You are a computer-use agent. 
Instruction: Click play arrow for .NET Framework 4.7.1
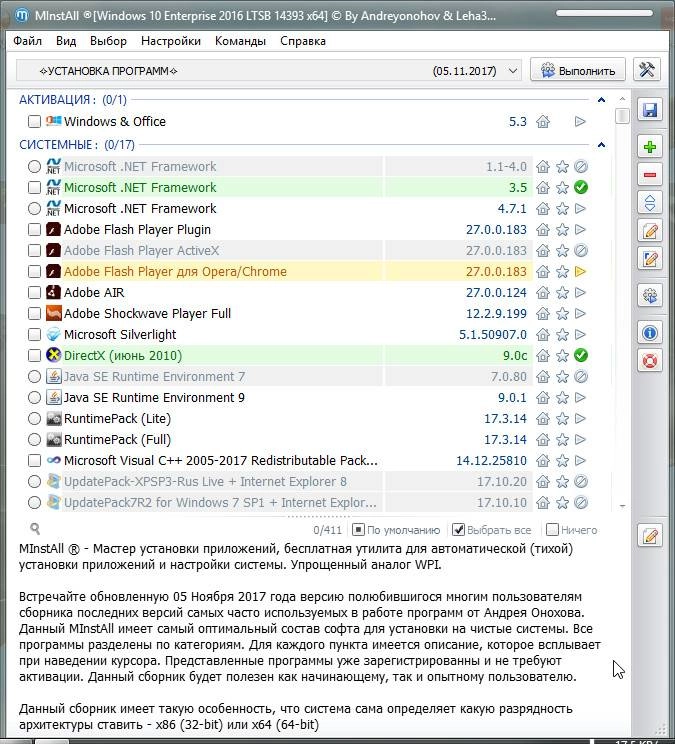pos(580,208)
